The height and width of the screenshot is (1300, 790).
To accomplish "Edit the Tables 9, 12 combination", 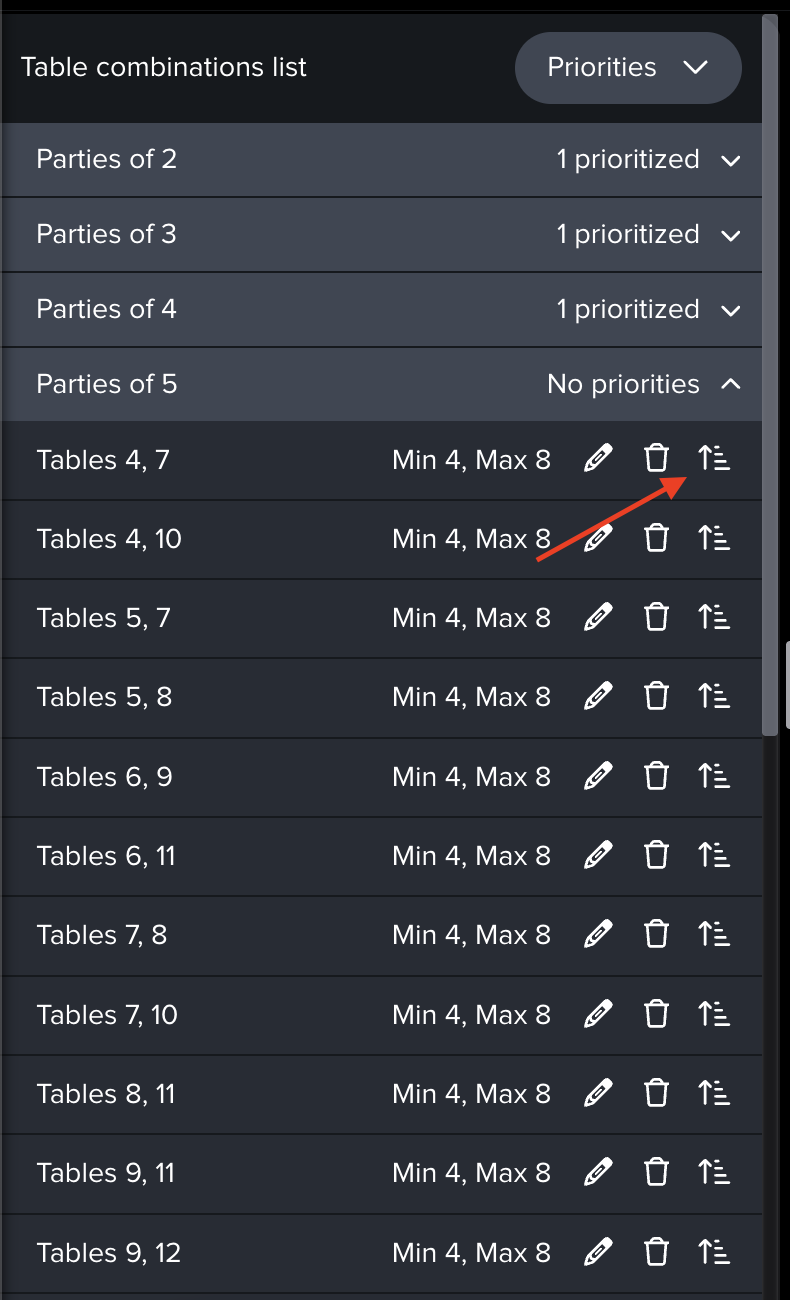I will click(597, 1252).
